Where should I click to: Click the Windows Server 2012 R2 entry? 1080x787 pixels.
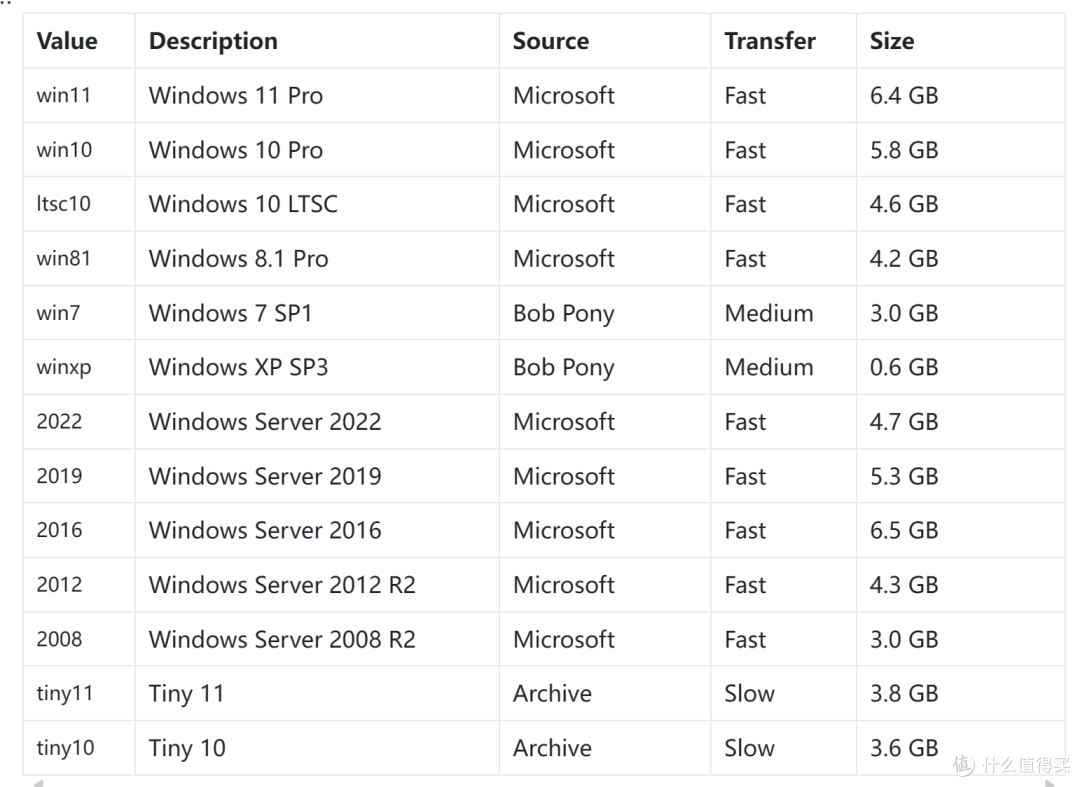(281, 585)
